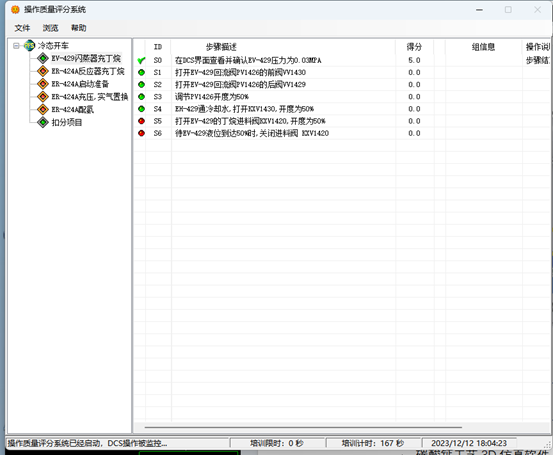Select the S4 row about EH-429 cooling water
Screen dimensions: 553x455
point(342,109)
